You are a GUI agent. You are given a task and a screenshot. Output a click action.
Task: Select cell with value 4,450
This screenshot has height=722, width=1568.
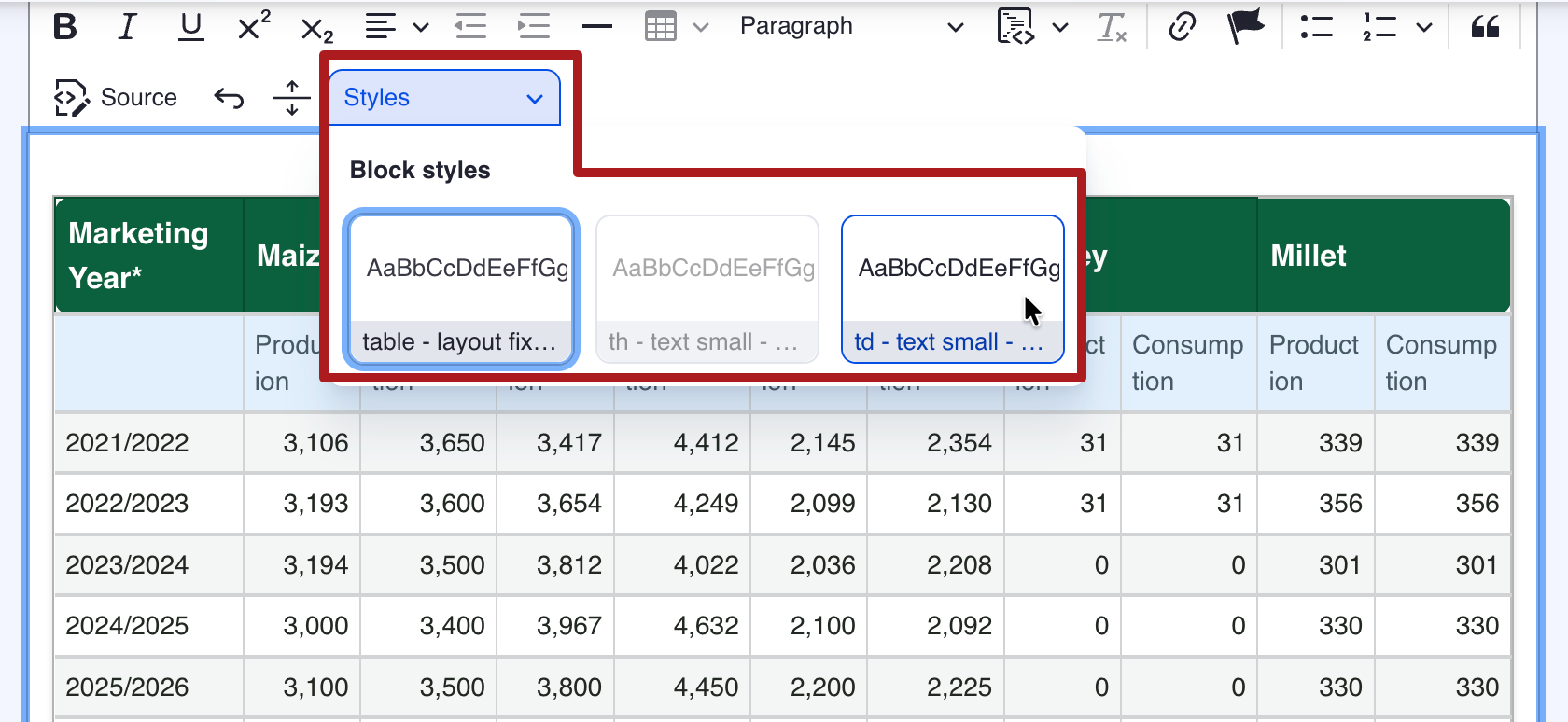(682, 687)
